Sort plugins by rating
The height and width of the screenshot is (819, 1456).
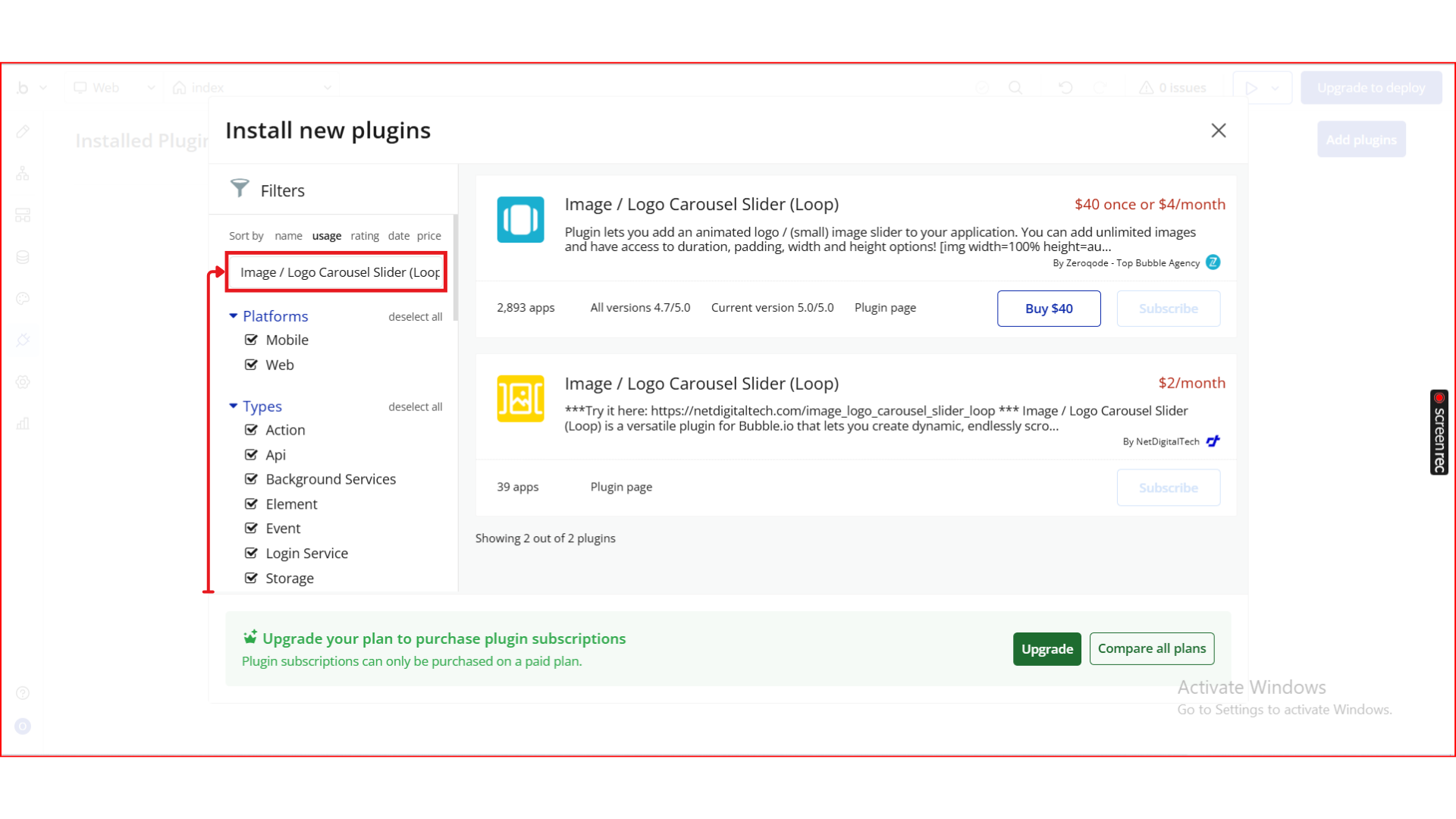click(x=365, y=236)
